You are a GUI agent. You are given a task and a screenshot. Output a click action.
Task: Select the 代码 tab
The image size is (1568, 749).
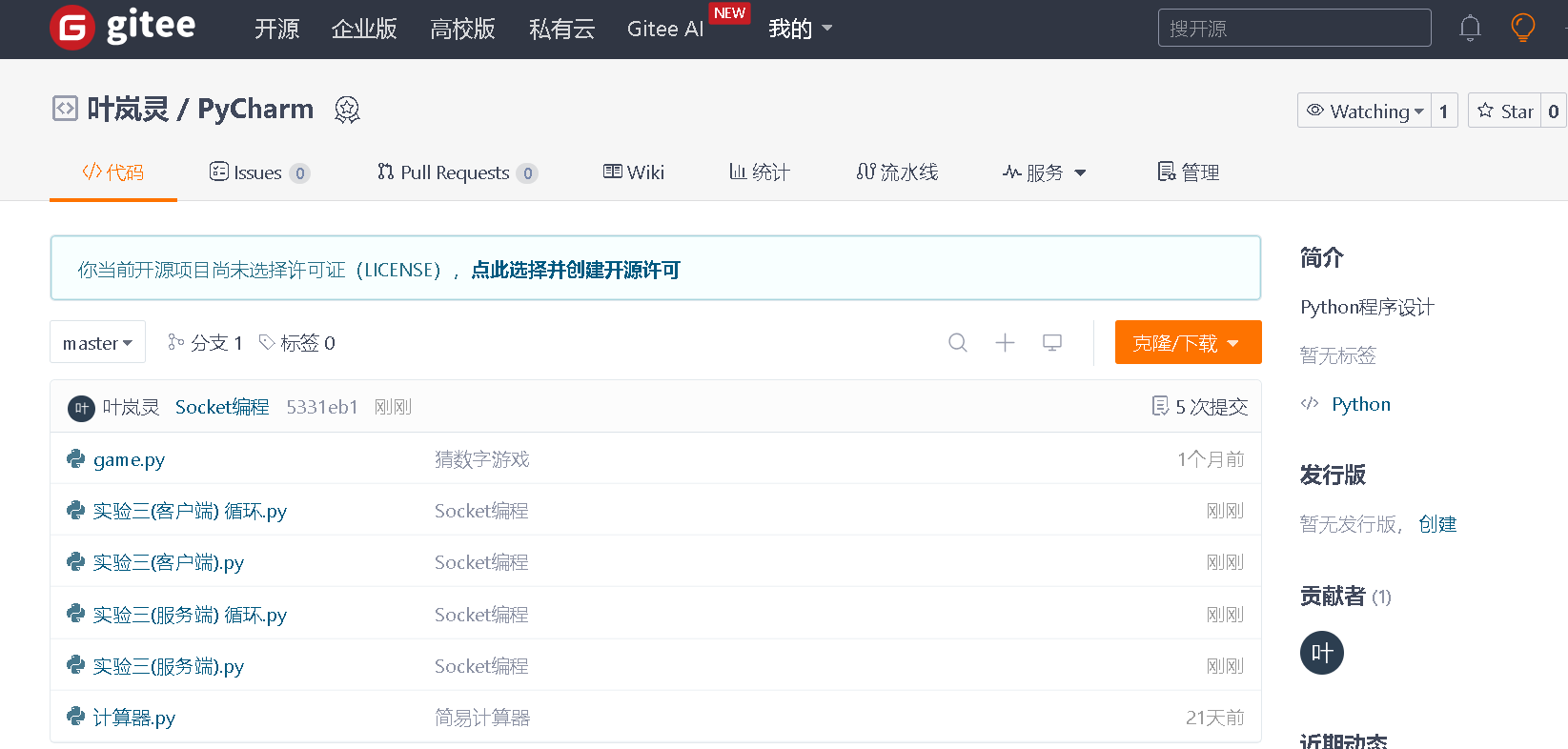[113, 172]
